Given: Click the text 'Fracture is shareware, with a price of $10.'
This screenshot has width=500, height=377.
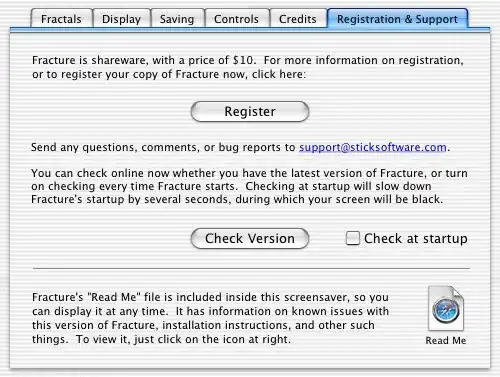Looking at the screenshot, I should [x=144, y=60].
